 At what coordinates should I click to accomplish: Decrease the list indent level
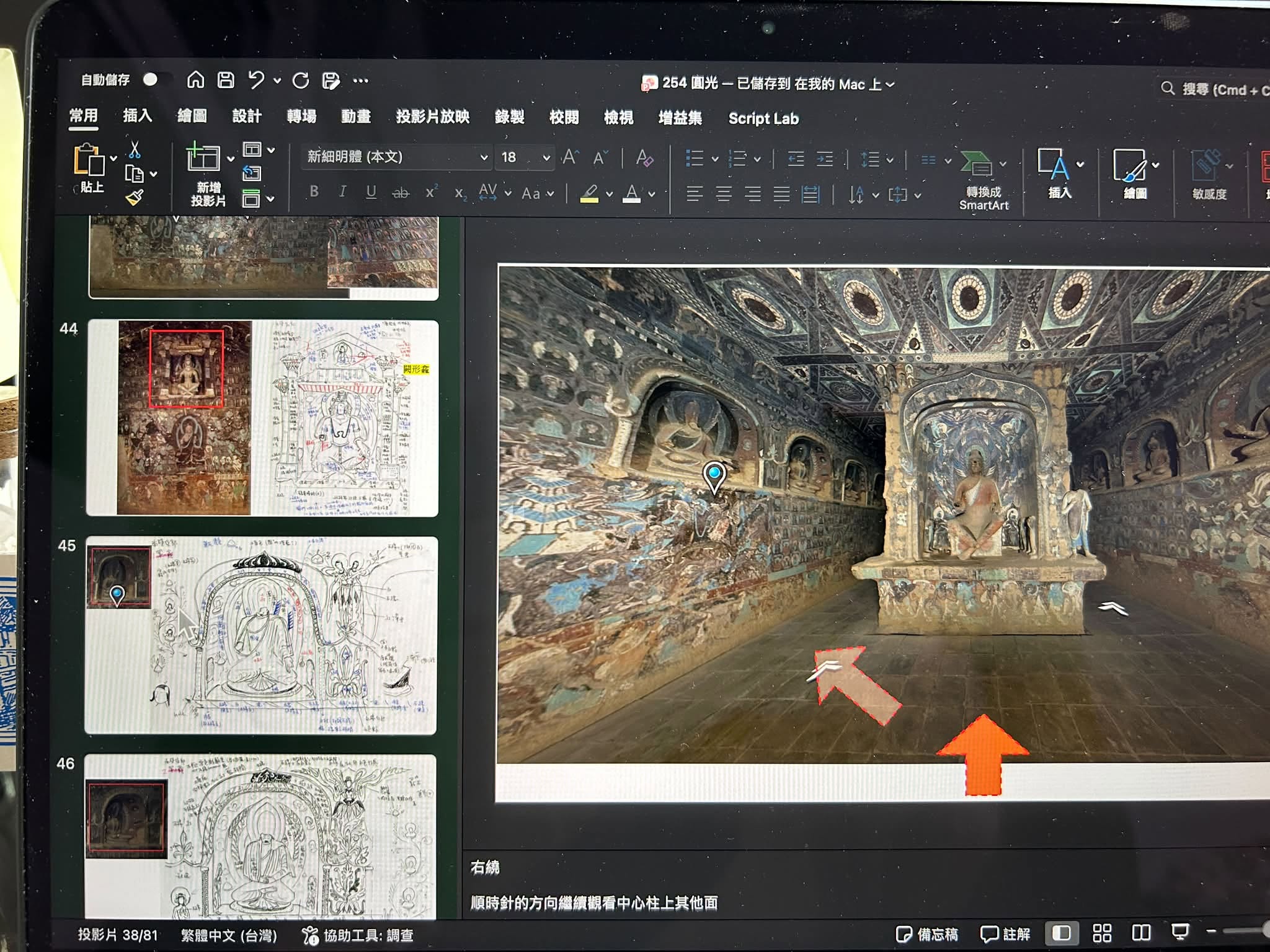pos(796,159)
